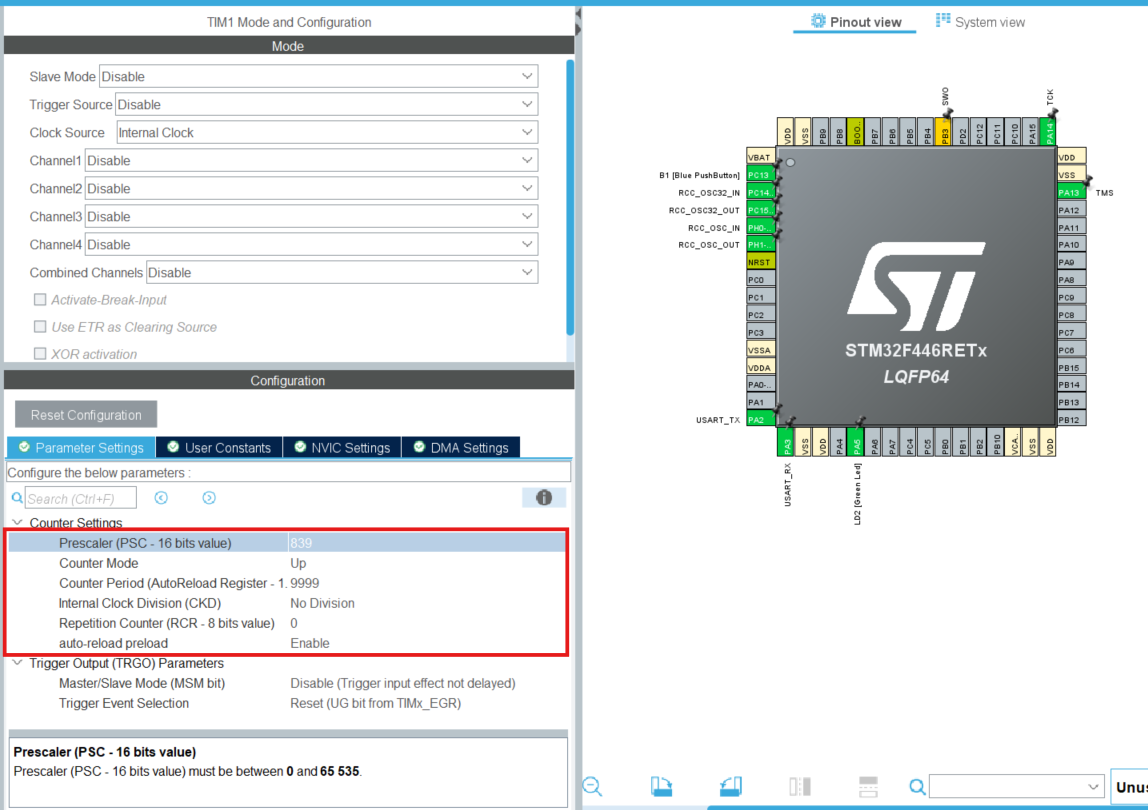Rotate the chip counter-clockwise
Viewport: 1148px width, 810px height.
click(730, 787)
